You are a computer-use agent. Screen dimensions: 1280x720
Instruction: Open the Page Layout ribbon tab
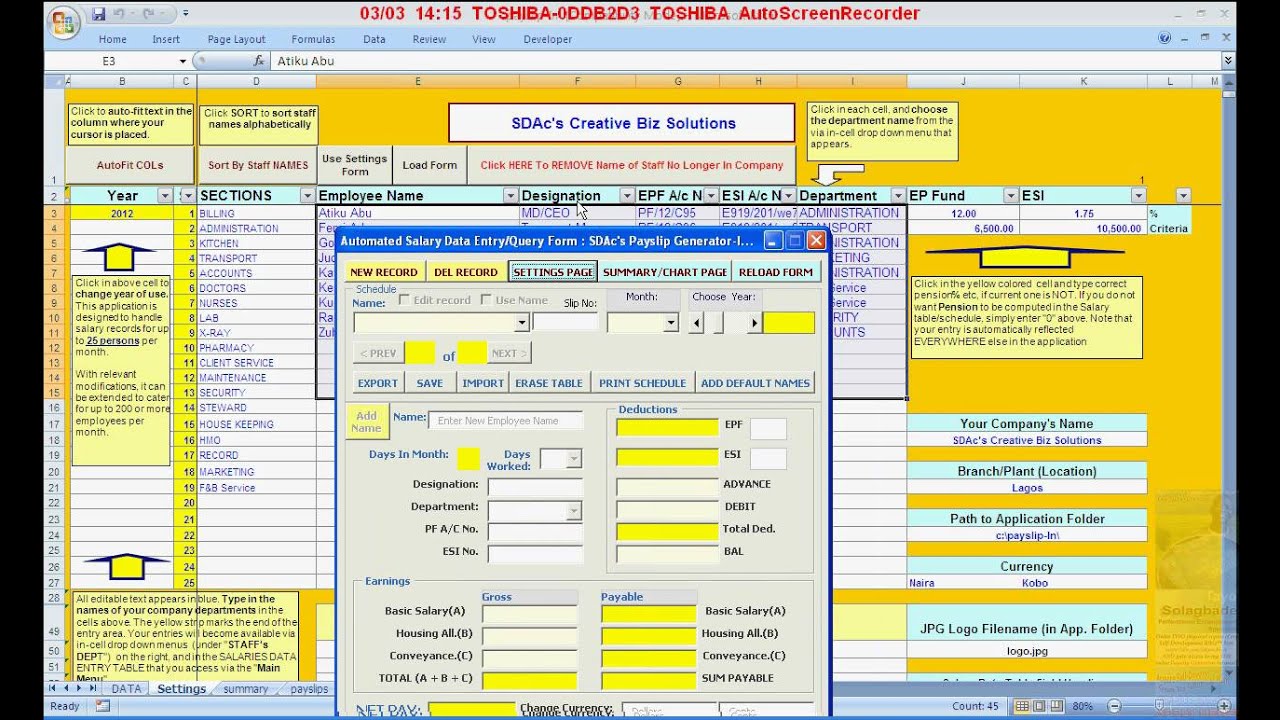coord(237,39)
